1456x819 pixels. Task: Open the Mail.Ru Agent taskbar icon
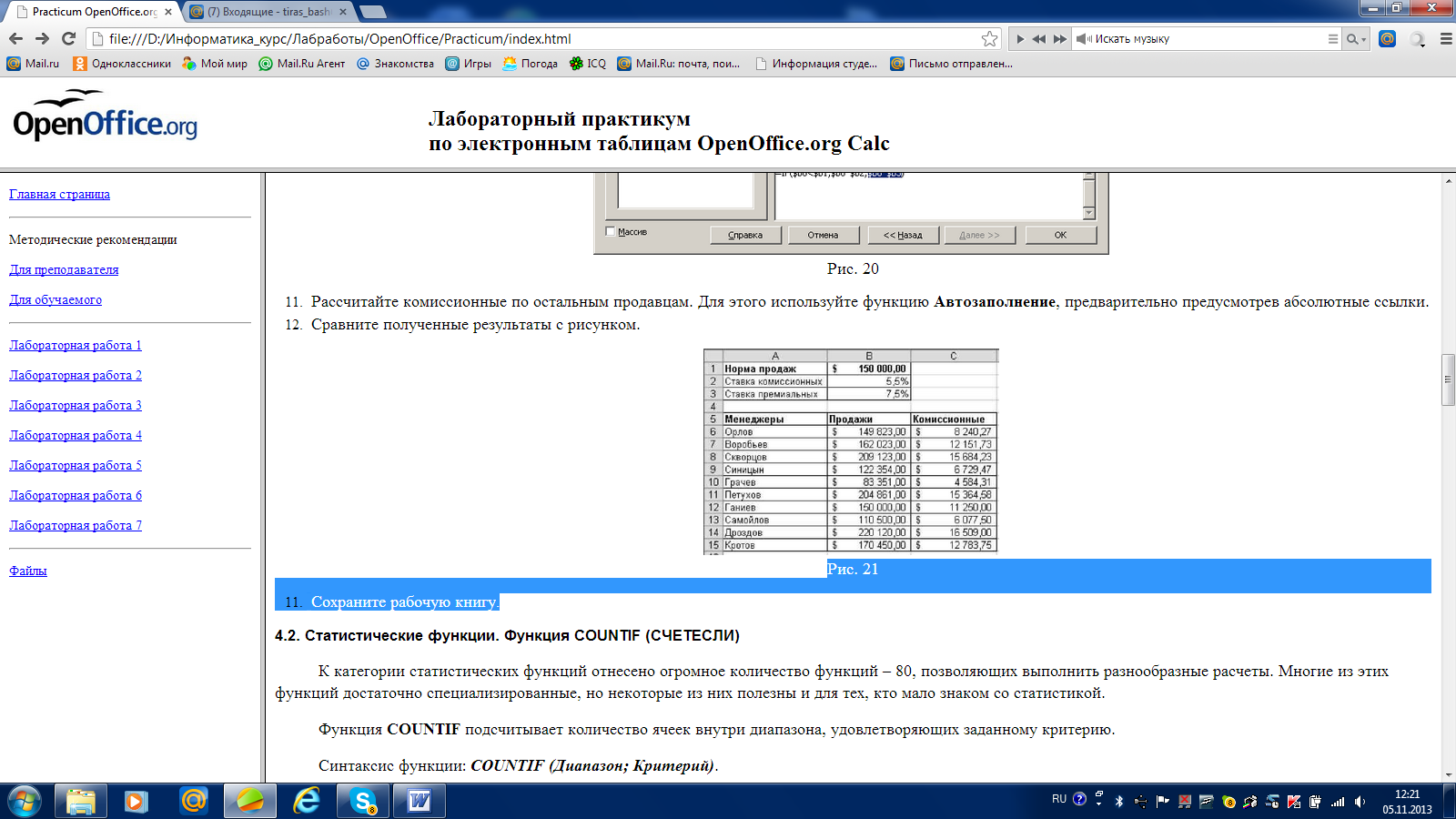click(x=193, y=801)
